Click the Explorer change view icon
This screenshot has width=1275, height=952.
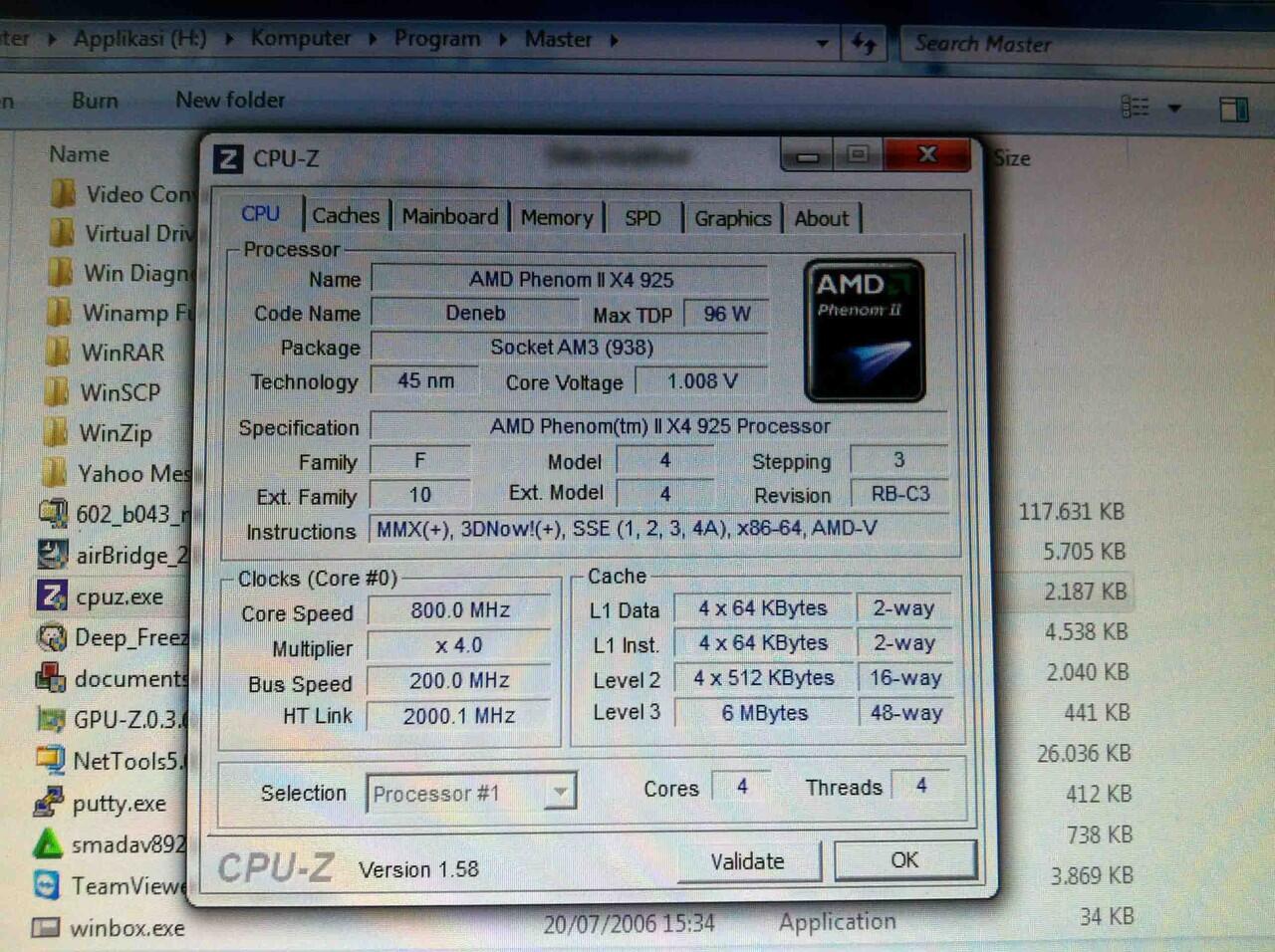tap(1135, 106)
